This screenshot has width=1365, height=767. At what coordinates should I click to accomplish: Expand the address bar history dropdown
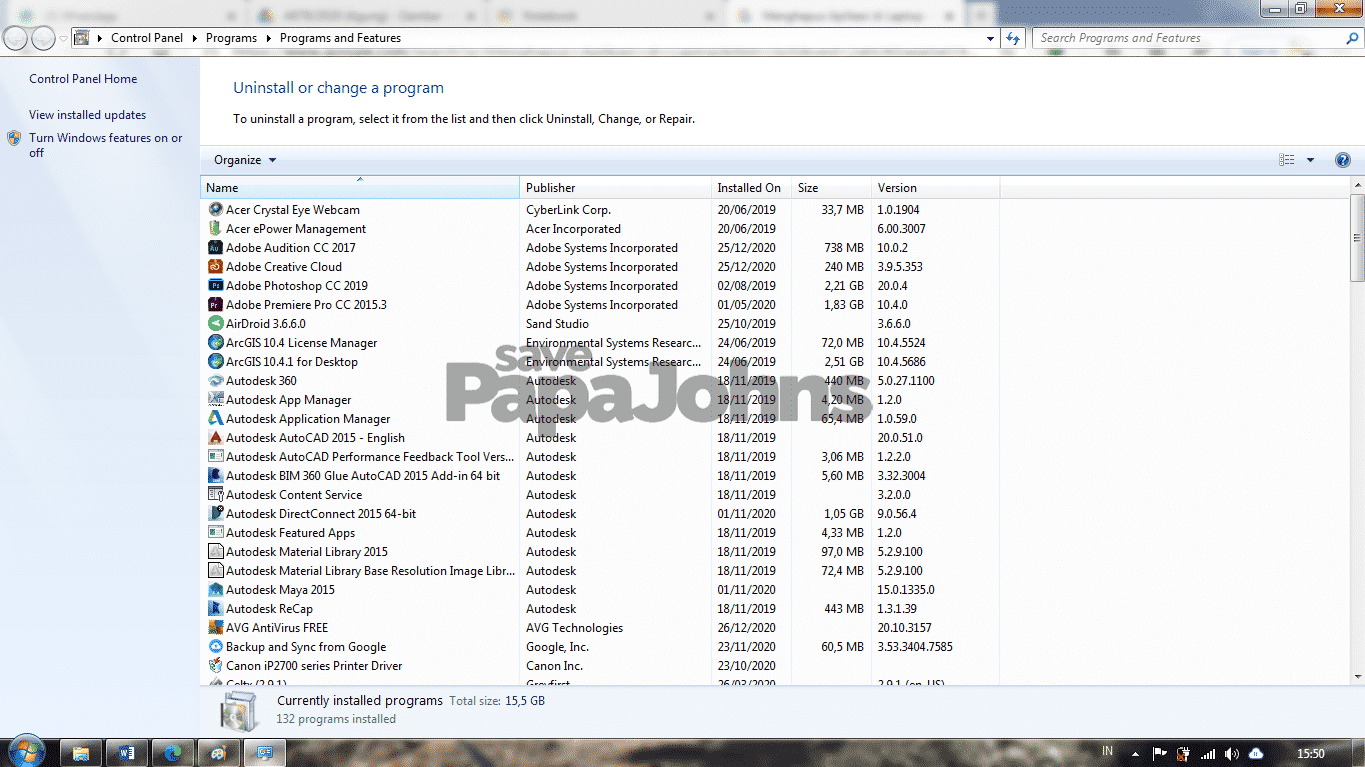point(991,38)
